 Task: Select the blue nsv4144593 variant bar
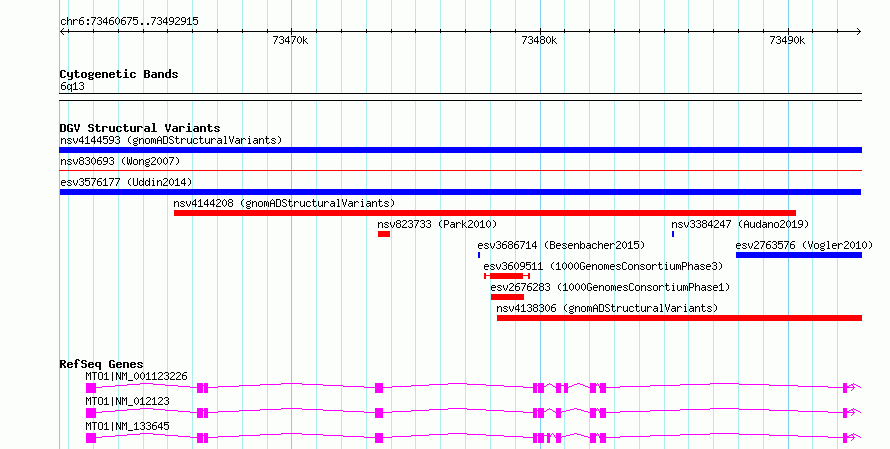(460, 150)
